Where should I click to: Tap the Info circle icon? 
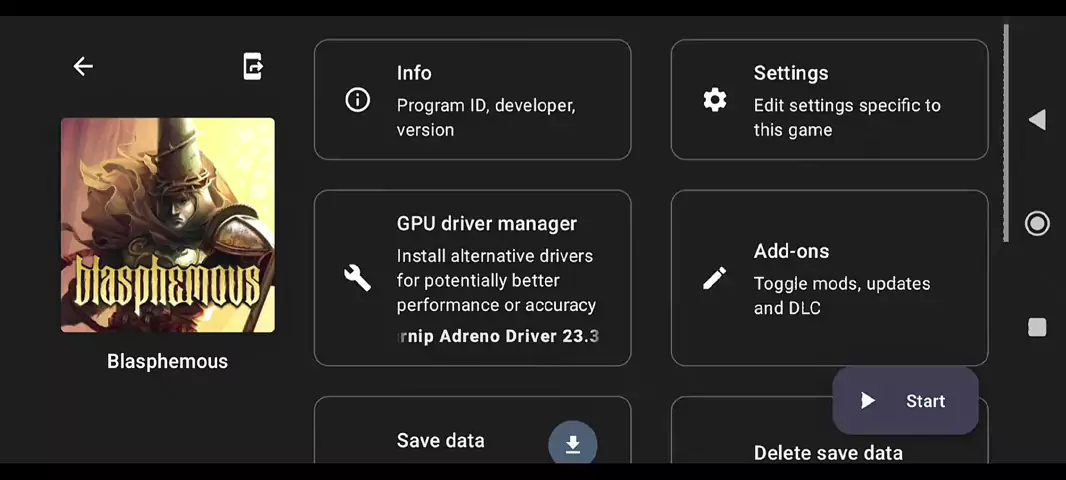[357, 100]
